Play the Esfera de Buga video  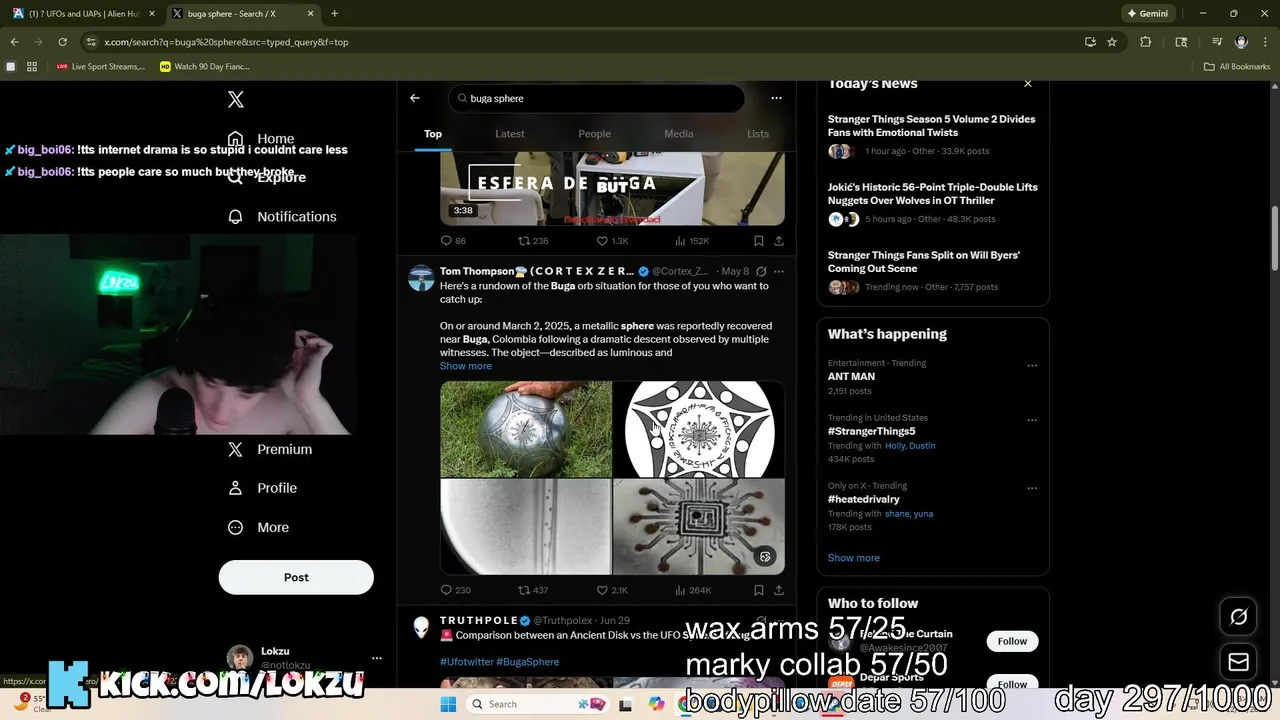tap(612, 188)
